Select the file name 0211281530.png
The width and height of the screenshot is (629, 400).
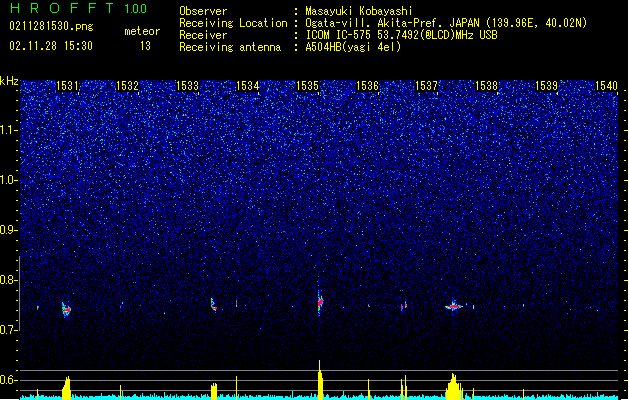tap(51, 26)
